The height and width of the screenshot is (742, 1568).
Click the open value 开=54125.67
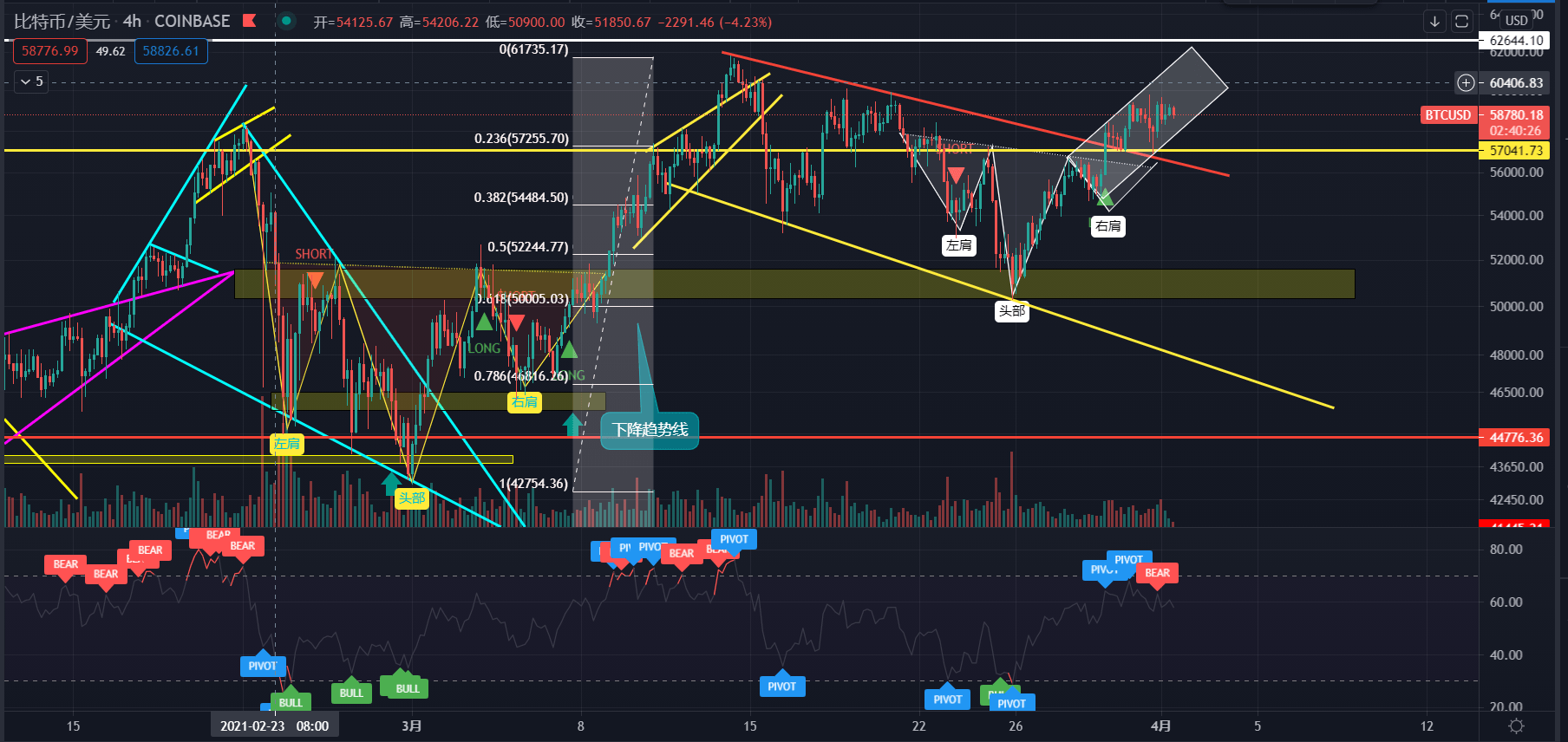coord(353,23)
